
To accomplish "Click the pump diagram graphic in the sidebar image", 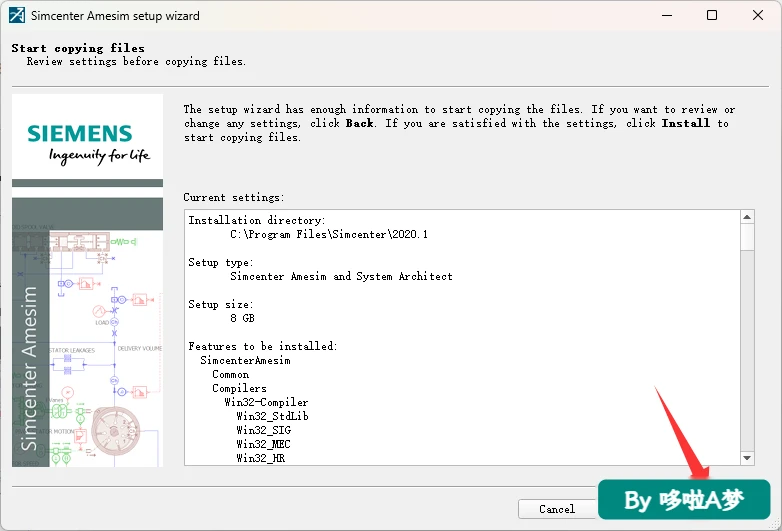I will (116, 431).
